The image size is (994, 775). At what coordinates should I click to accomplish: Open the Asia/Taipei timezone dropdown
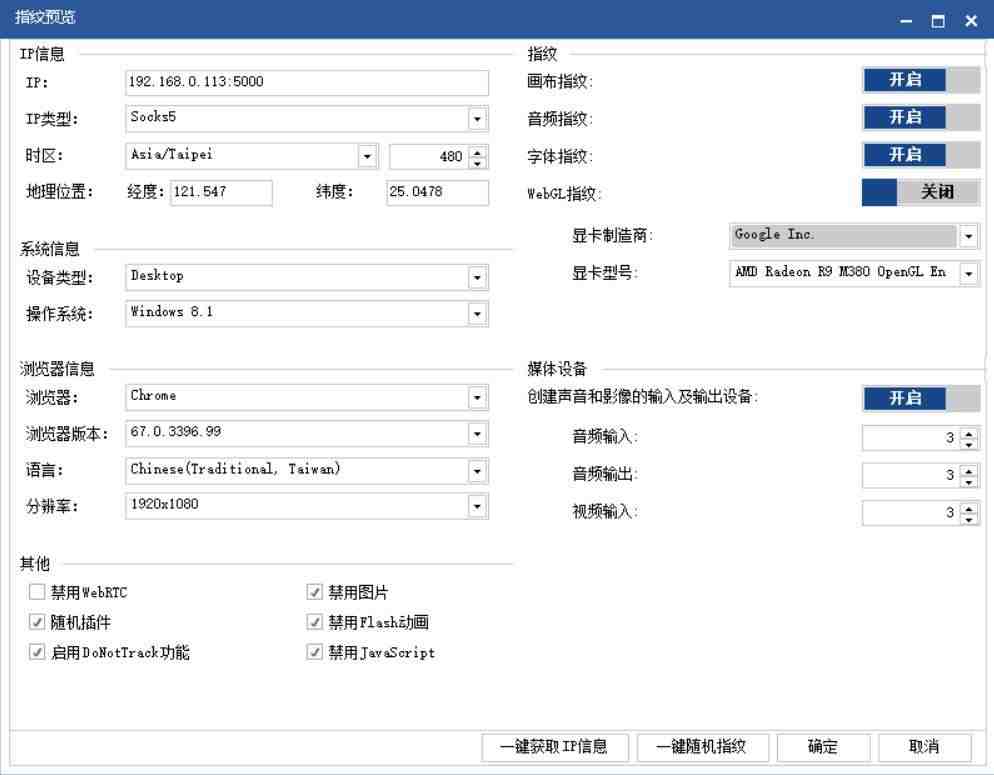pos(367,156)
